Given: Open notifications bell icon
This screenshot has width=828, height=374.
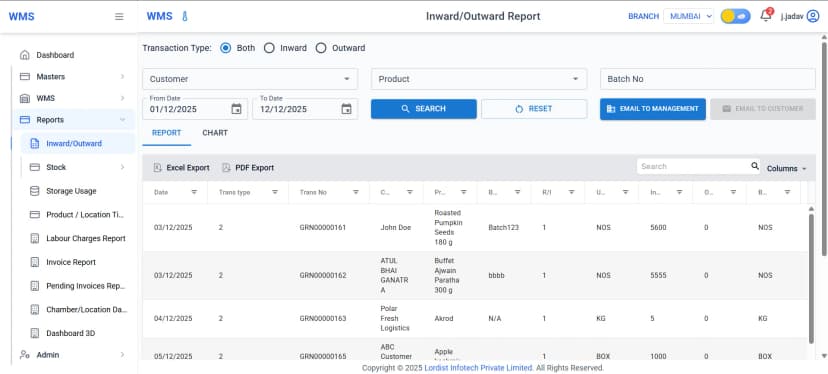Looking at the screenshot, I should [x=765, y=16].
